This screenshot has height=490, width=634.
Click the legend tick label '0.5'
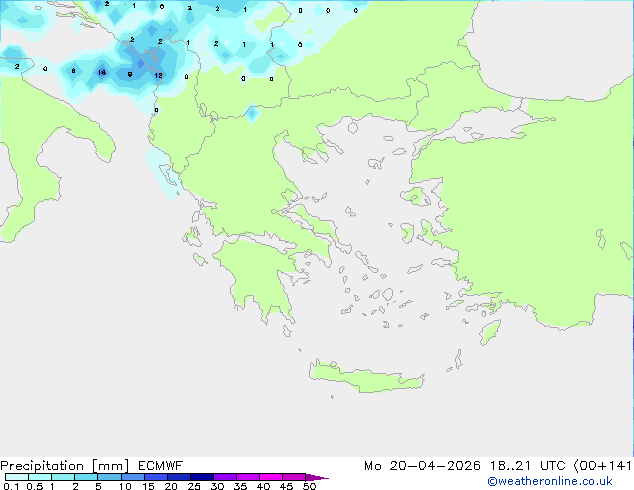[x=35, y=486]
